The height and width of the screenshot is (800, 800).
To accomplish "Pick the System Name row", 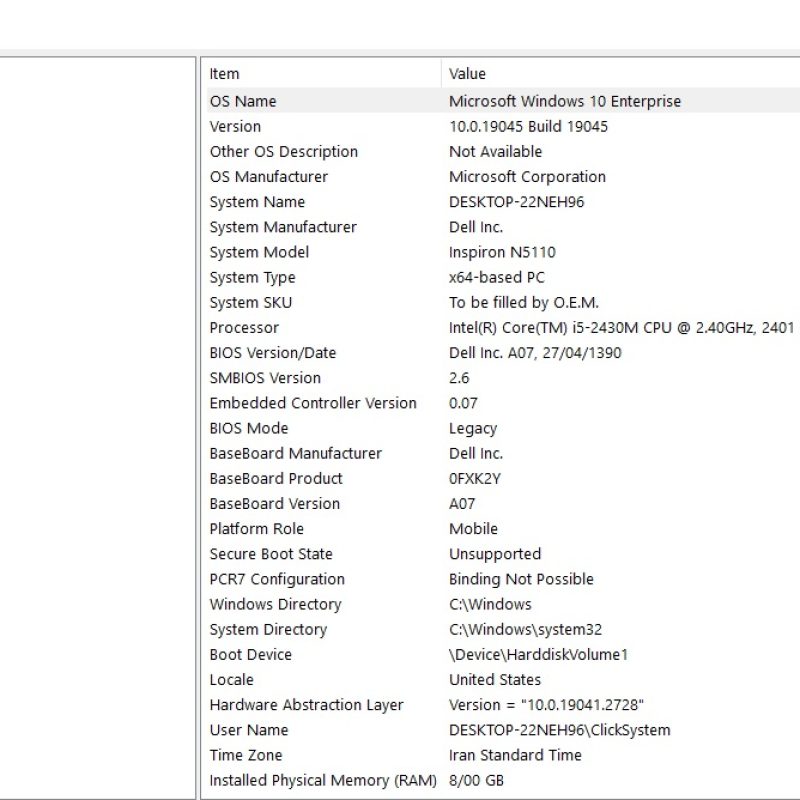I will pos(257,202).
